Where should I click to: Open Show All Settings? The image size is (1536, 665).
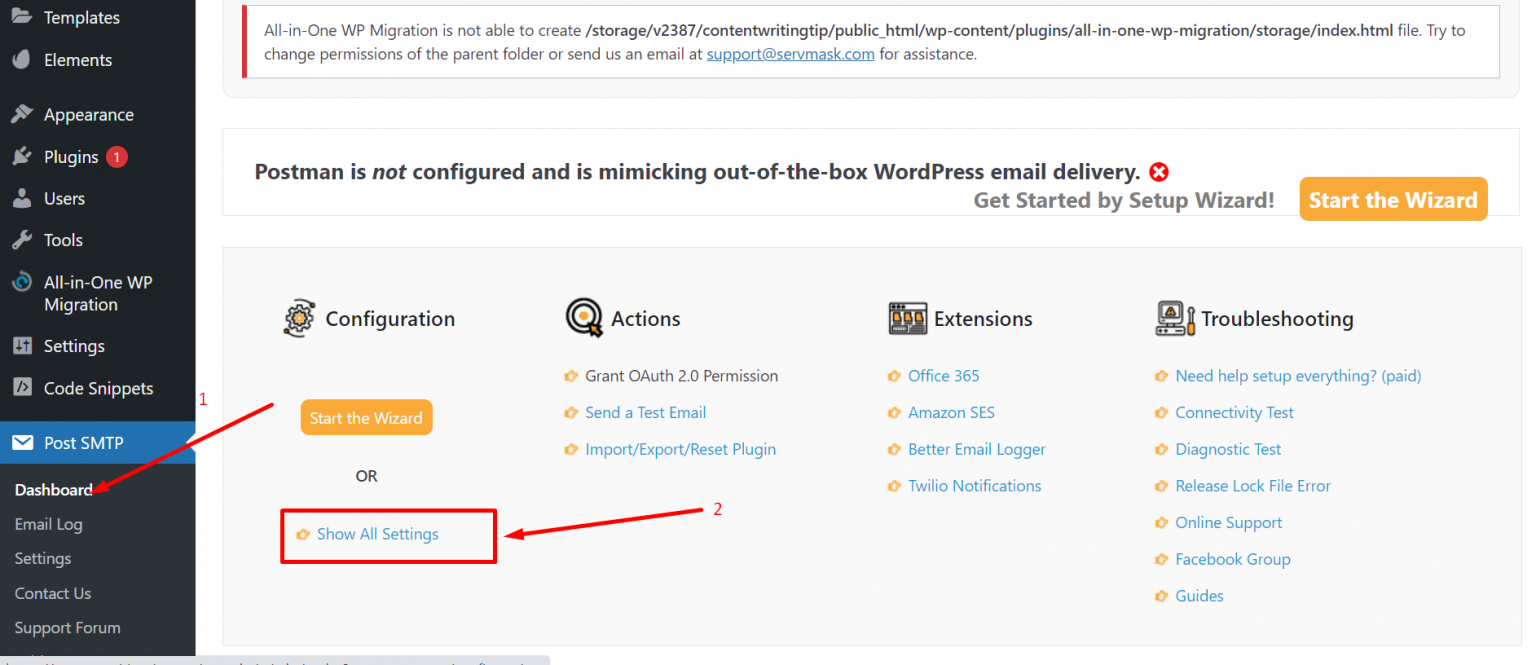[378, 534]
